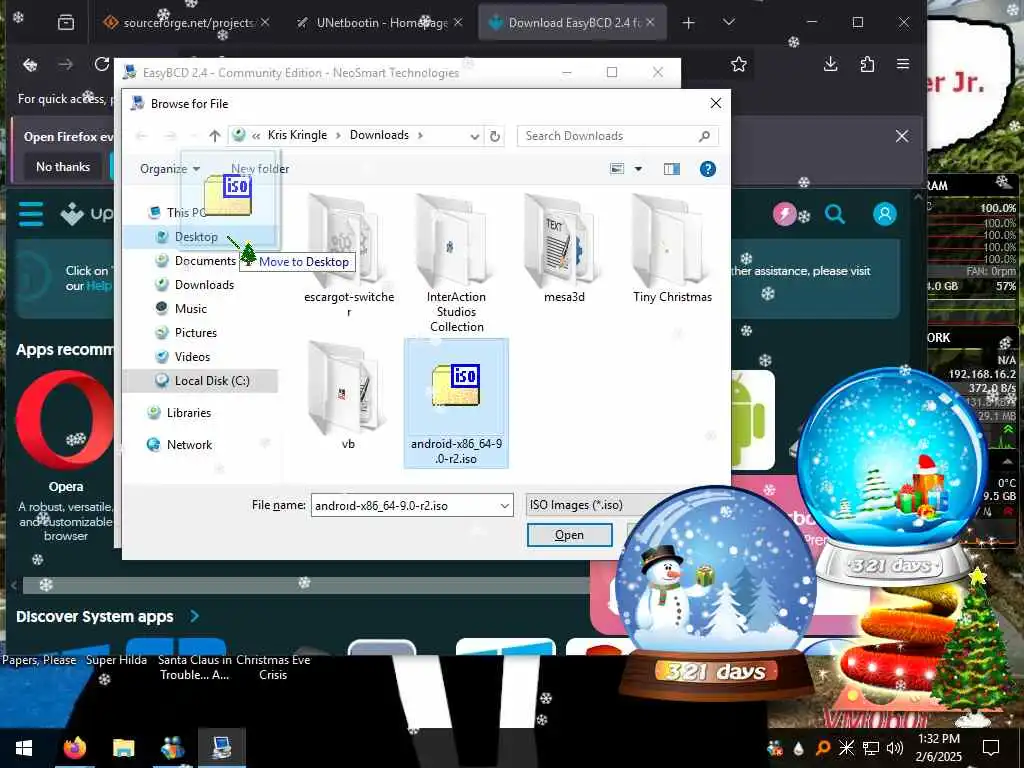This screenshot has width=1024, height=768.
Task: Open the Uptodown user account icon
Action: click(x=885, y=214)
